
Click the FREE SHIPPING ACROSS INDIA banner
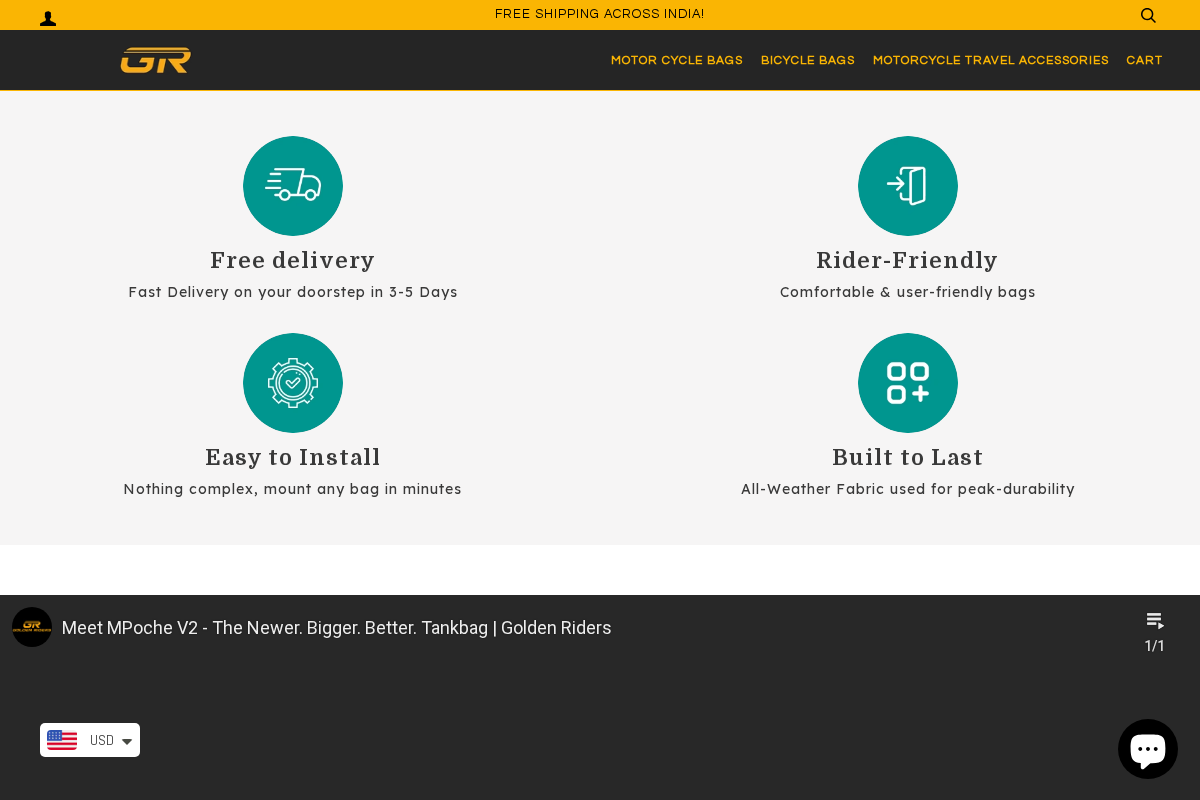coord(599,14)
